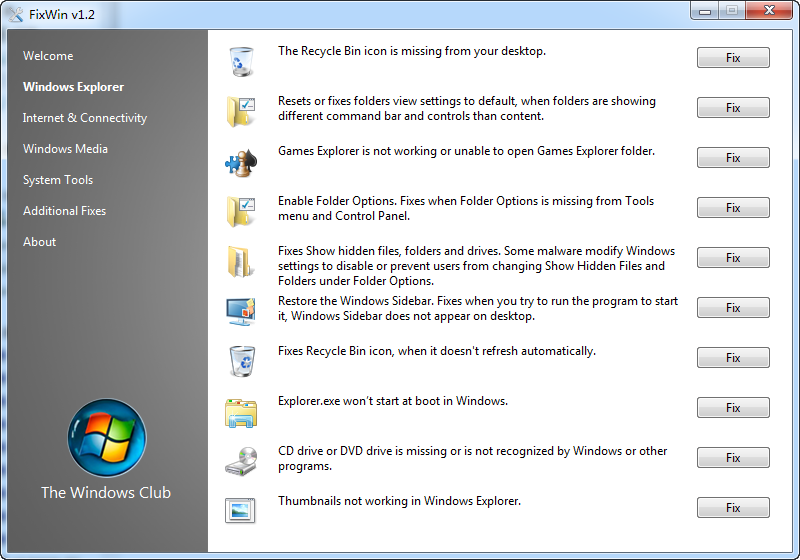Click the Explorer.exe boot icon
800x560 pixels.
pyautogui.click(x=241, y=413)
